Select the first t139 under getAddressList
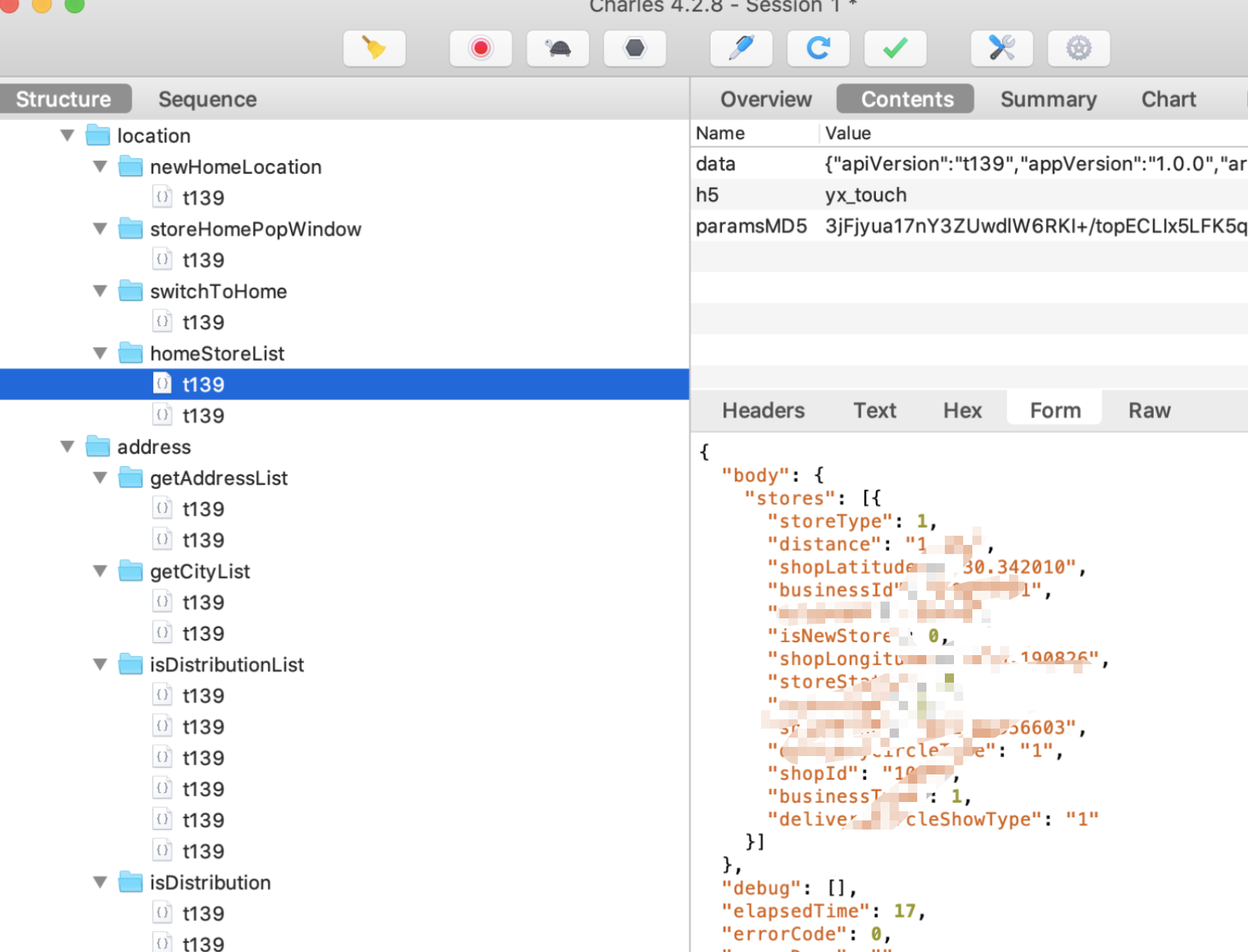Image resolution: width=1248 pixels, height=952 pixels. click(203, 509)
